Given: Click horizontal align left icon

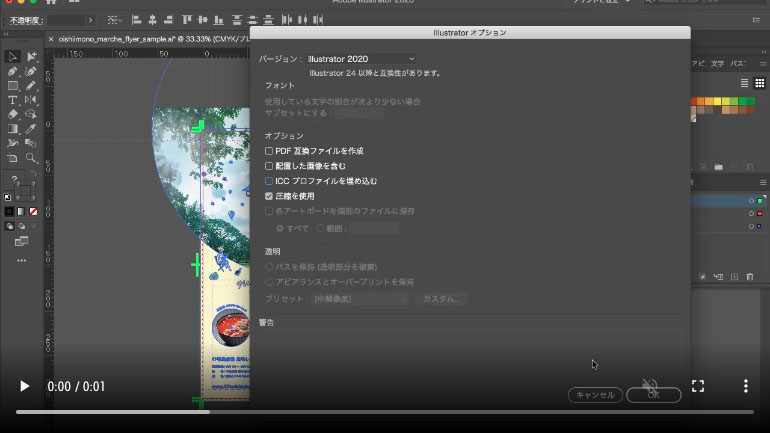Looking at the screenshot, I should (137, 20).
